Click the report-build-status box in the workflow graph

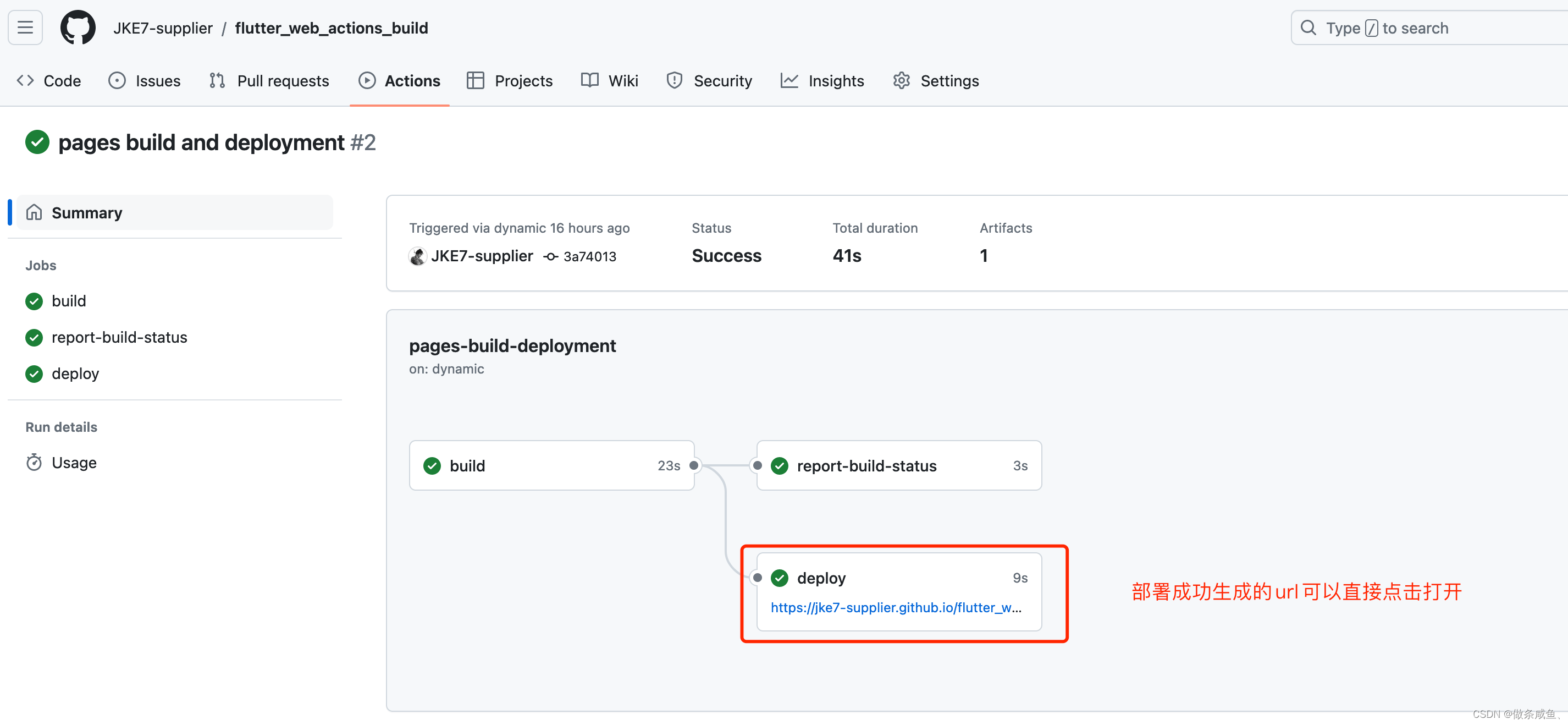coord(898,465)
